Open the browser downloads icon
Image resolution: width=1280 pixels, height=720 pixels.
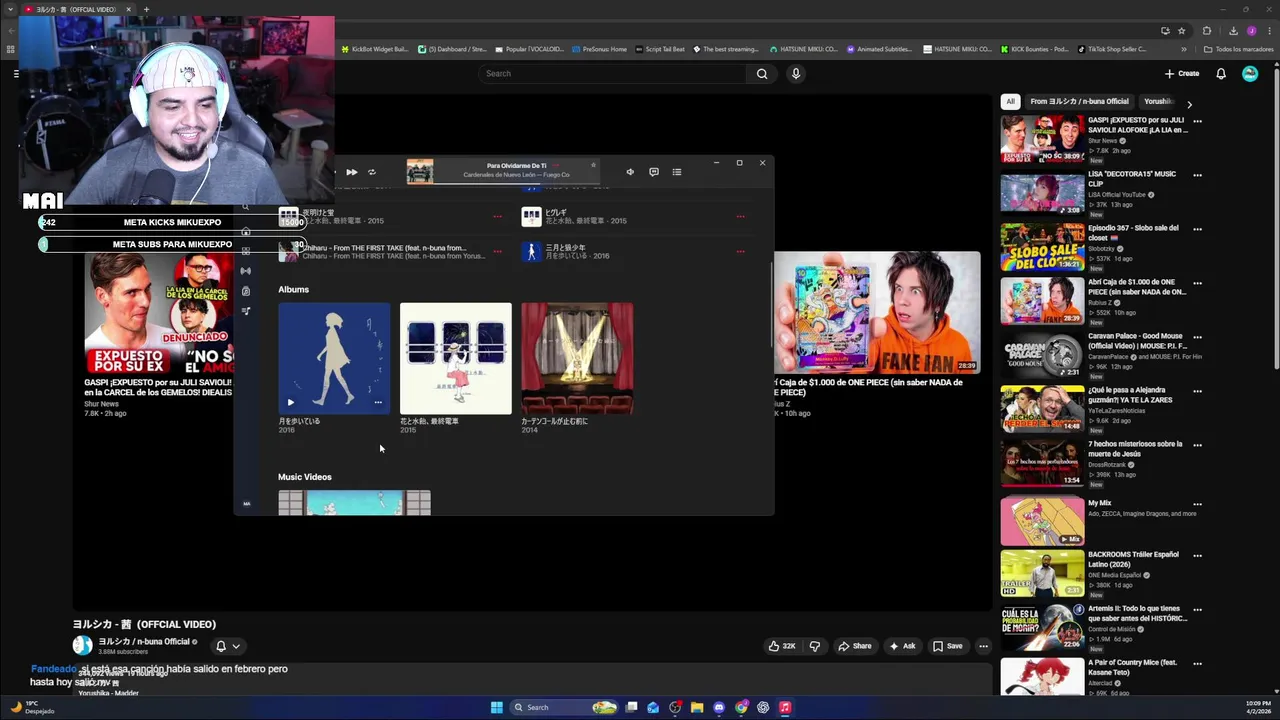[x=1232, y=30]
